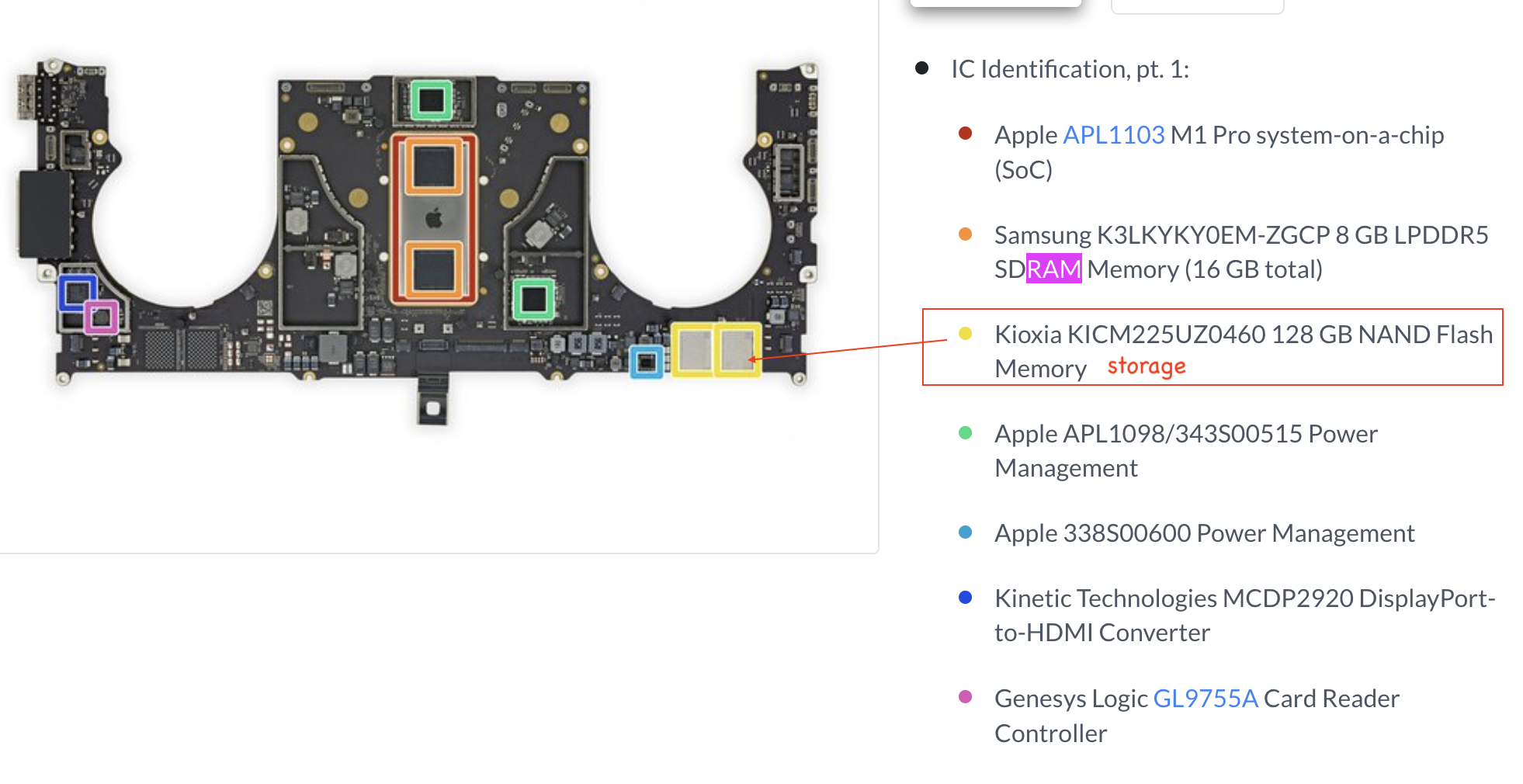The width and height of the screenshot is (1523, 784).
Task: Select the light-blue-boxed chip on the board
Action: (x=646, y=362)
